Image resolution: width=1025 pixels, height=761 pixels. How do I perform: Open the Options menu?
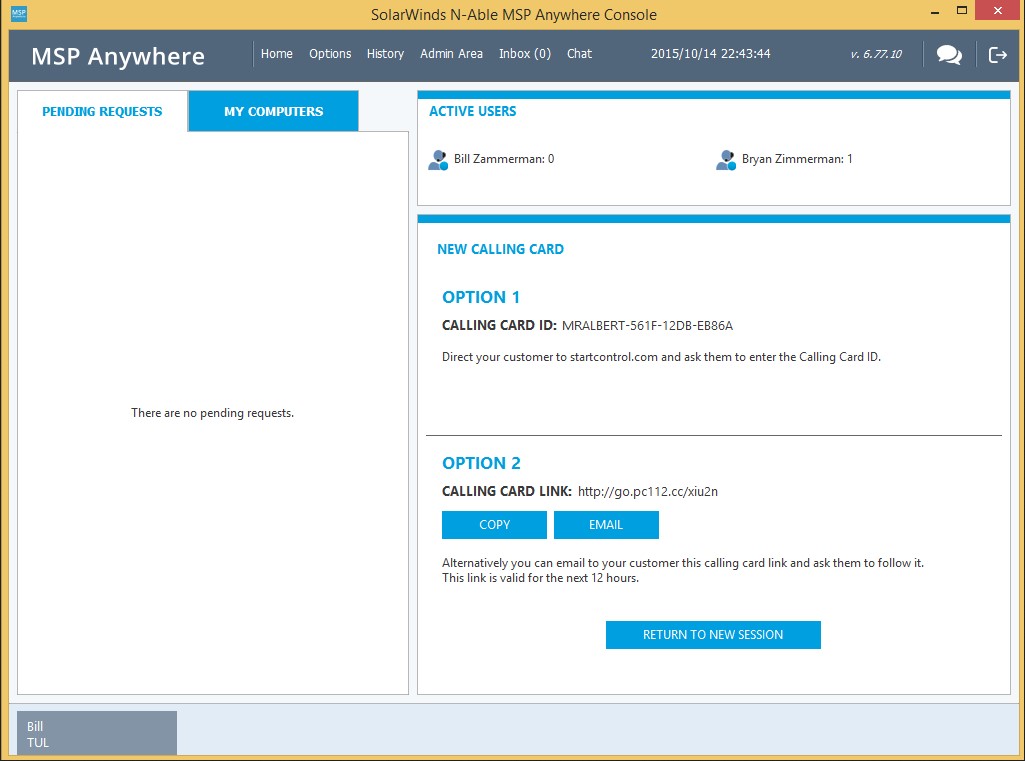tap(330, 54)
